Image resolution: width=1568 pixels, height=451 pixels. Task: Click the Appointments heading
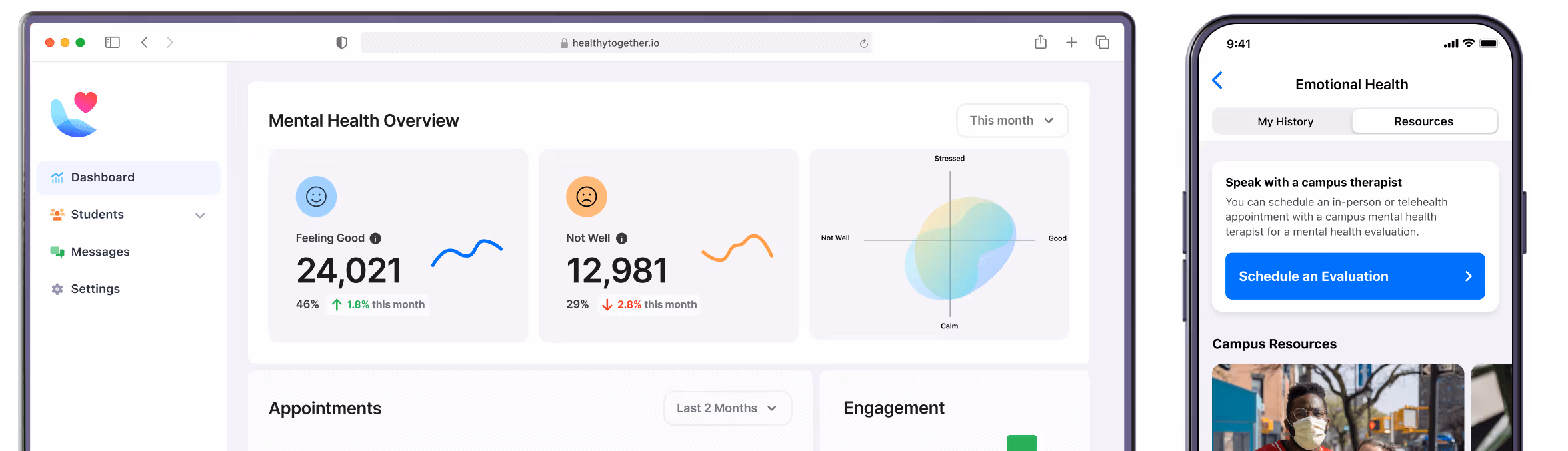coord(325,408)
